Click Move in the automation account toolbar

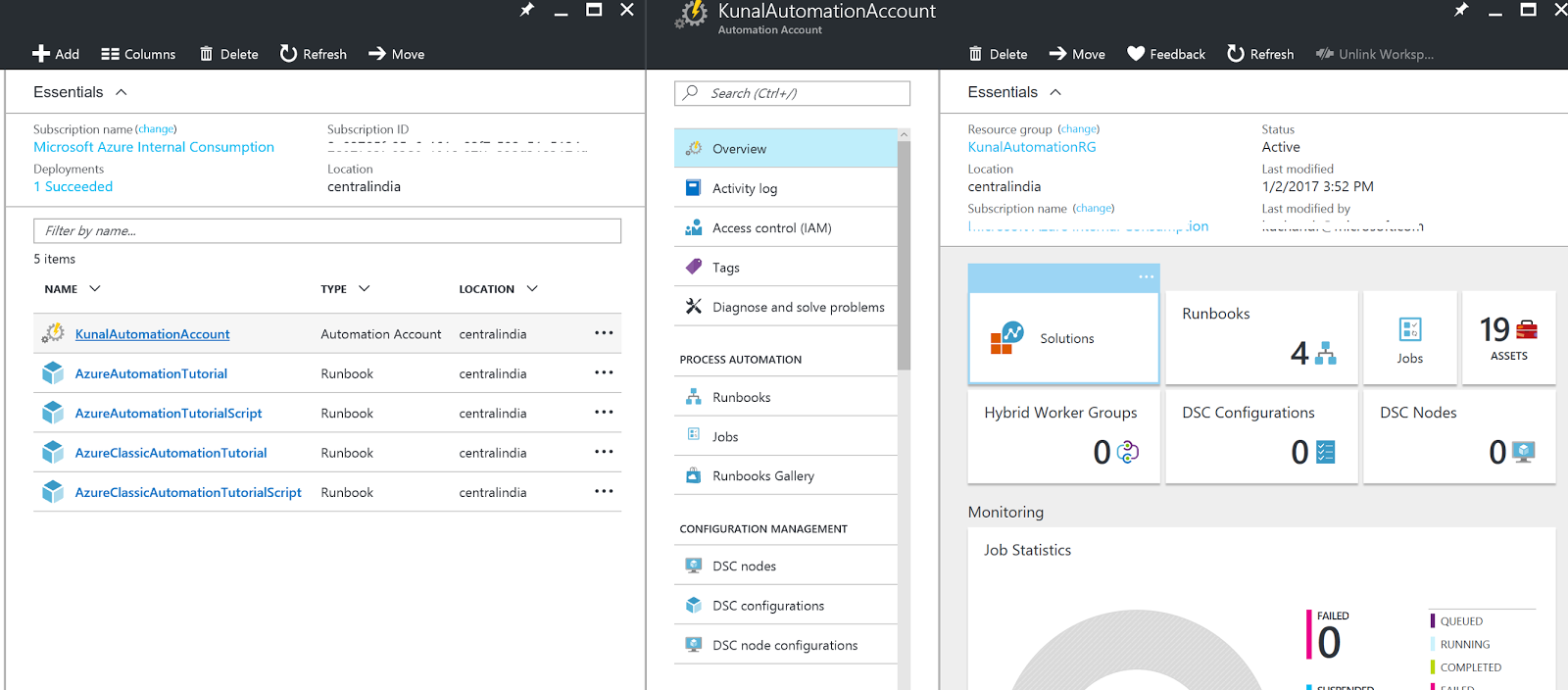tap(1077, 54)
